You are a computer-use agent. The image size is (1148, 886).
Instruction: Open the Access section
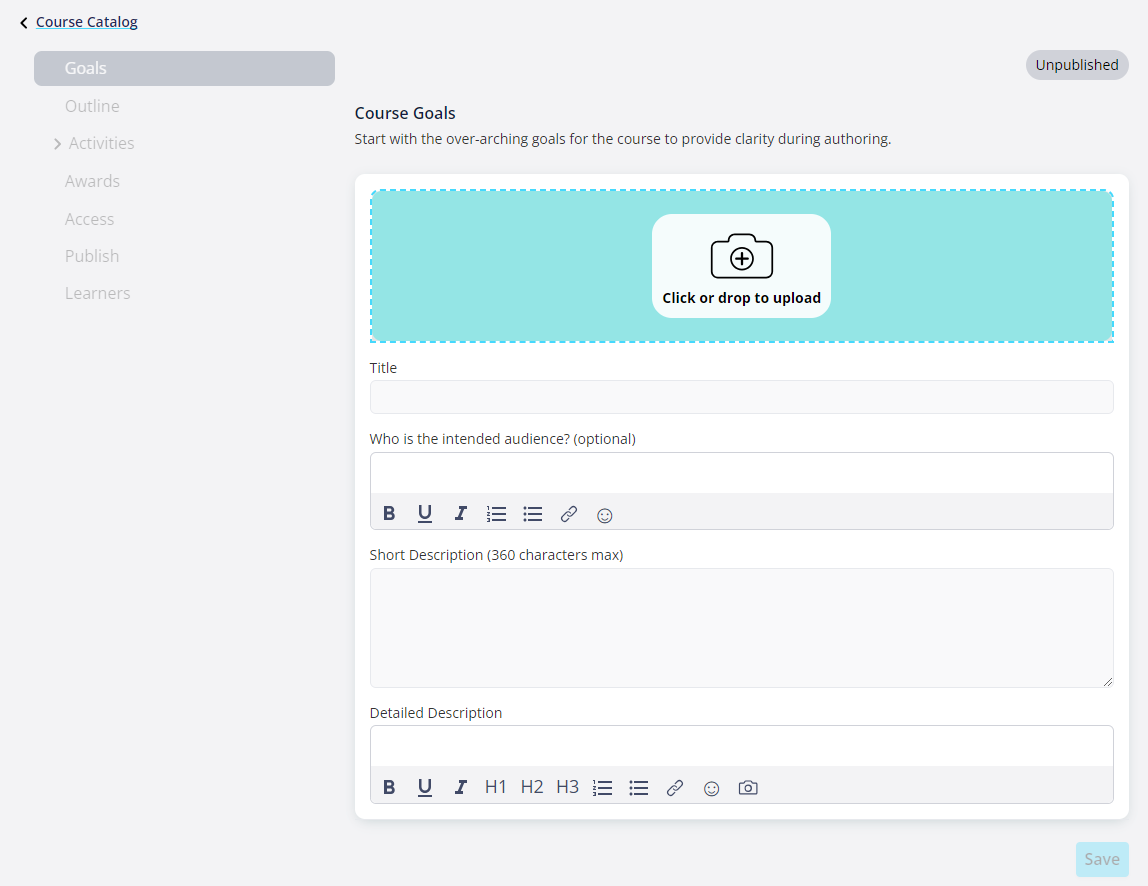[x=89, y=219]
